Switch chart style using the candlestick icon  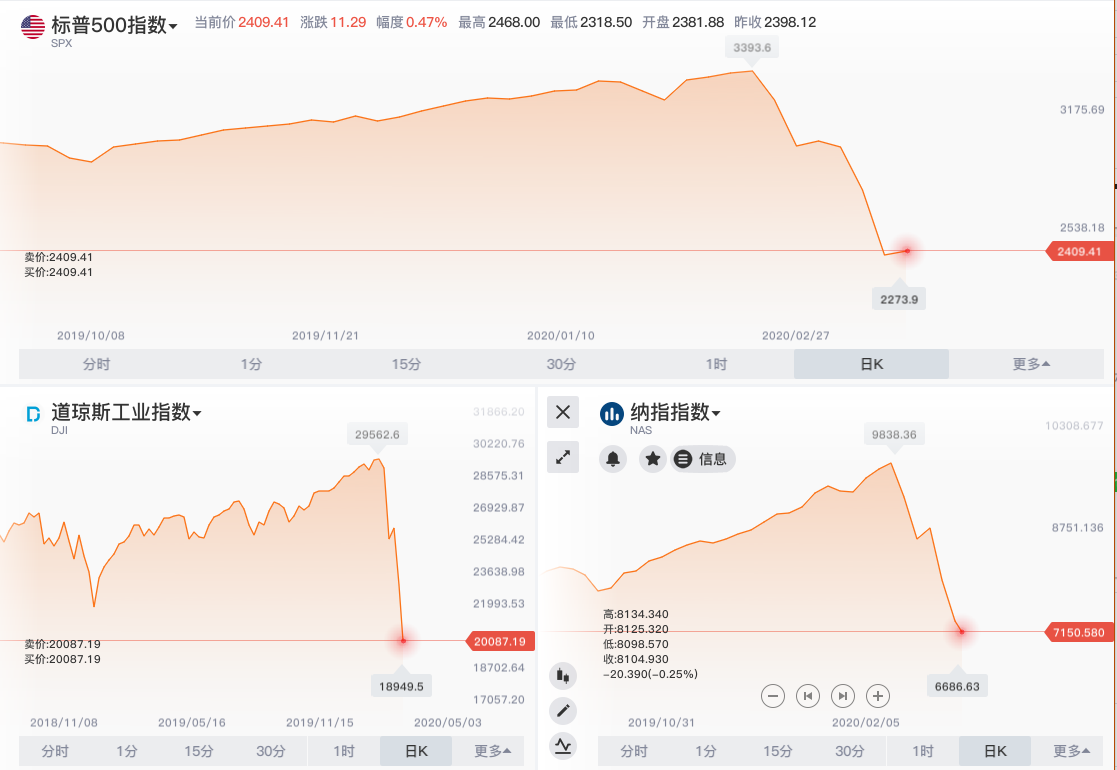click(563, 676)
